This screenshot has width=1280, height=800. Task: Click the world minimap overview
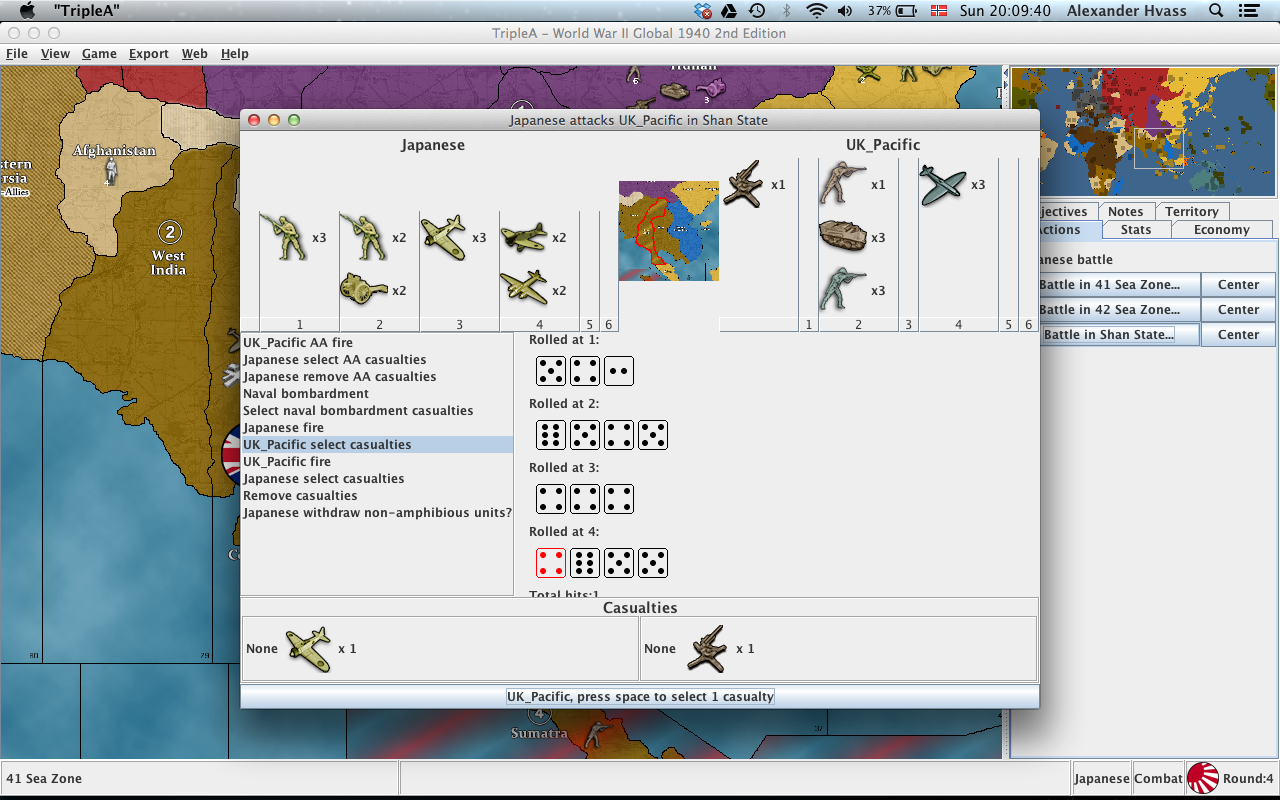point(1143,131)
